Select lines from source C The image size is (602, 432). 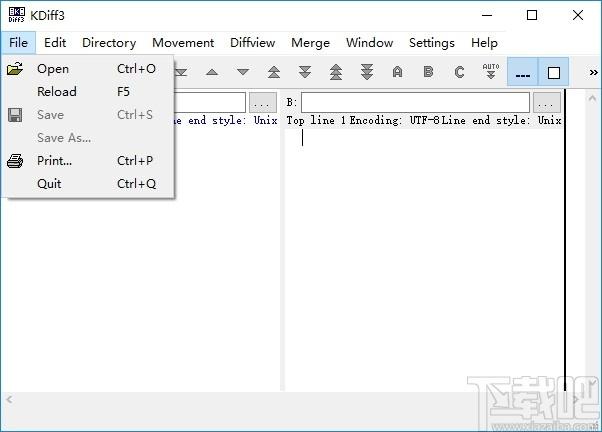tap(459, 72)
